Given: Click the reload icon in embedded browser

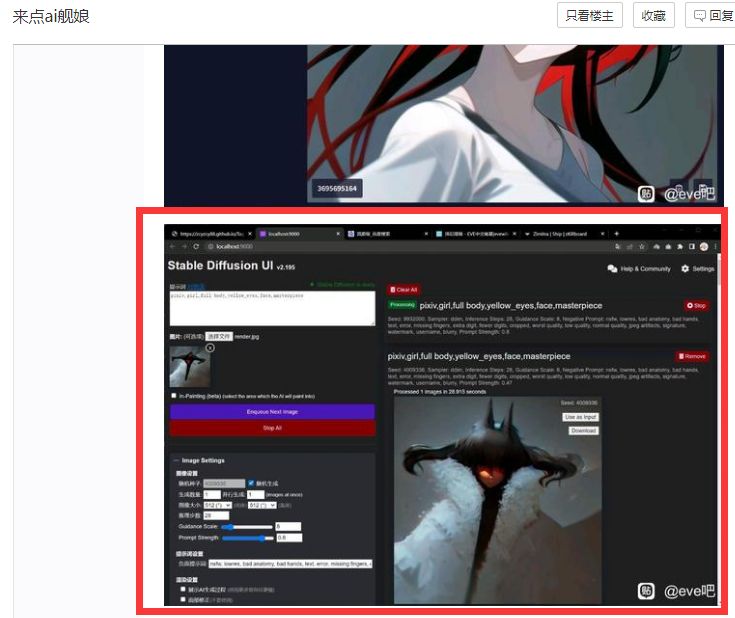Looking at the screenshot, I should (196, 247).
